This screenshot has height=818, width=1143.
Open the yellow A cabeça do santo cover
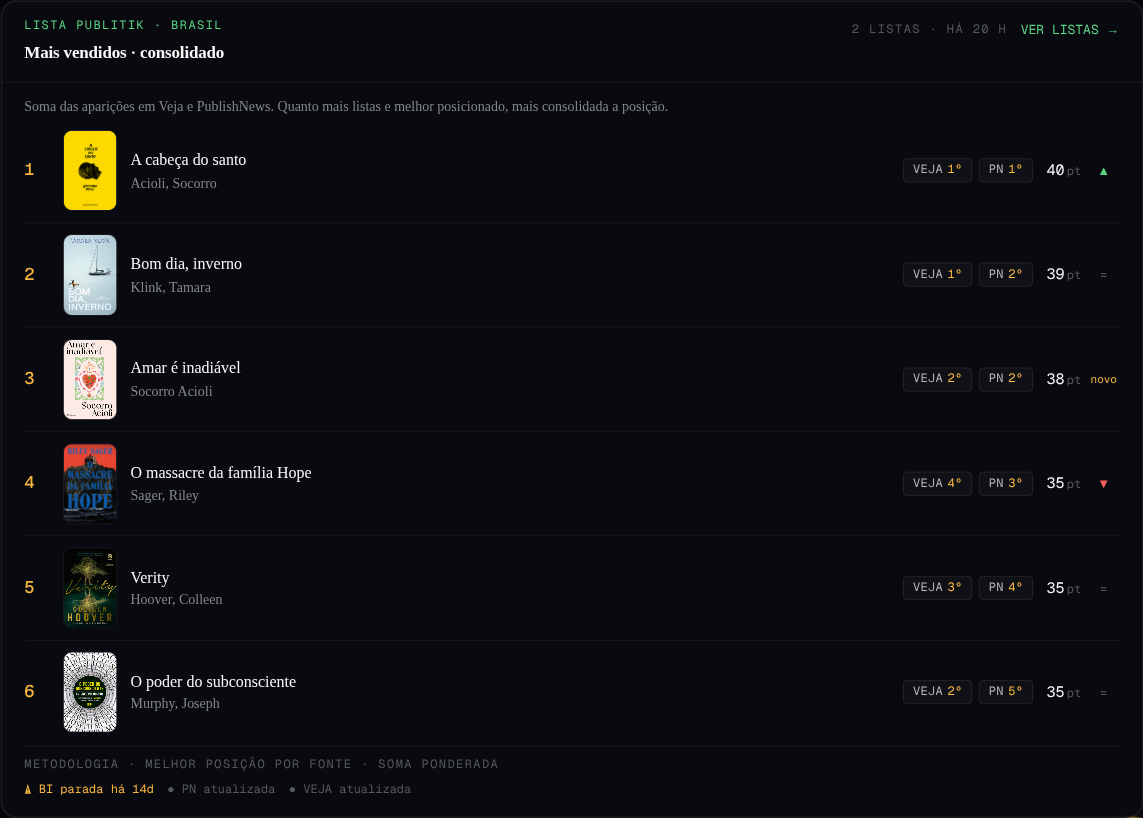pyautogui.click(x=90, y=171)
